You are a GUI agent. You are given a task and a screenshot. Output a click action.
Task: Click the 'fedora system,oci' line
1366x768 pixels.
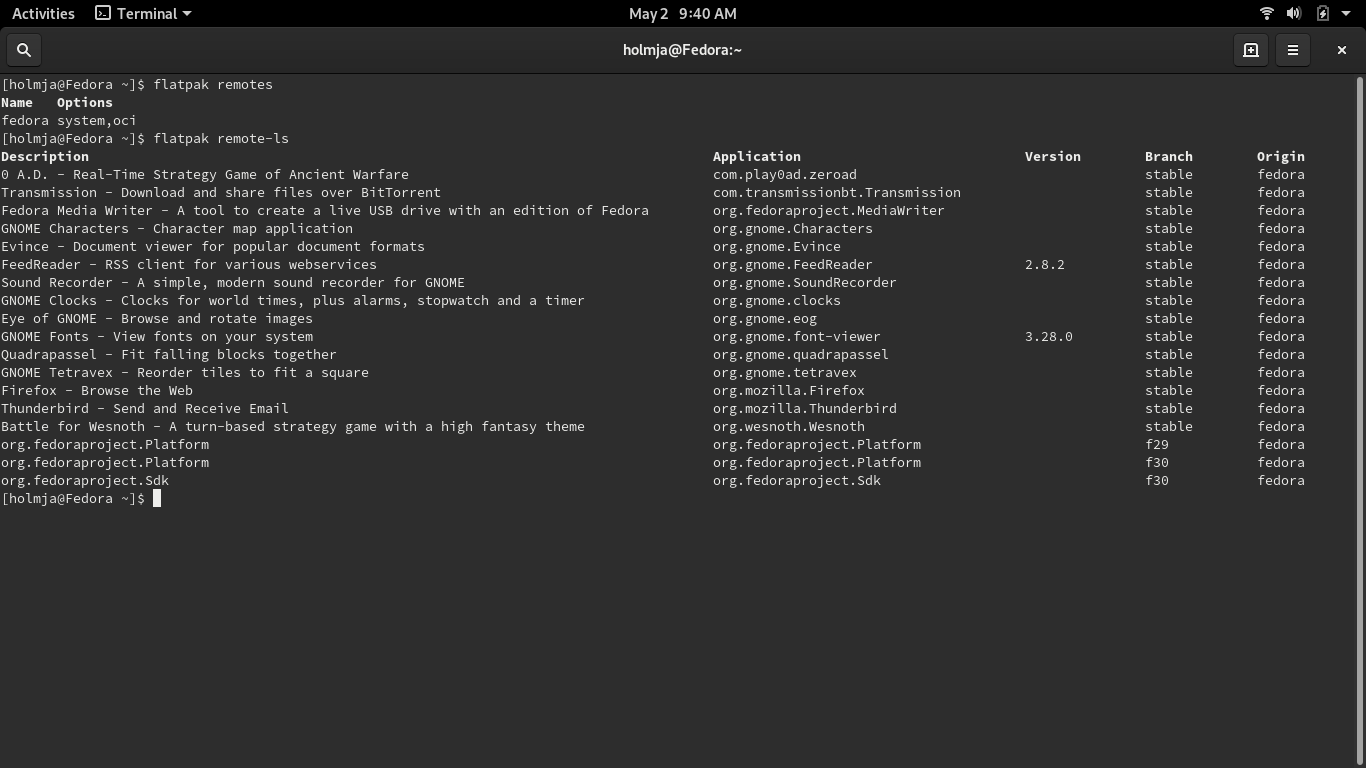[69, 120]
